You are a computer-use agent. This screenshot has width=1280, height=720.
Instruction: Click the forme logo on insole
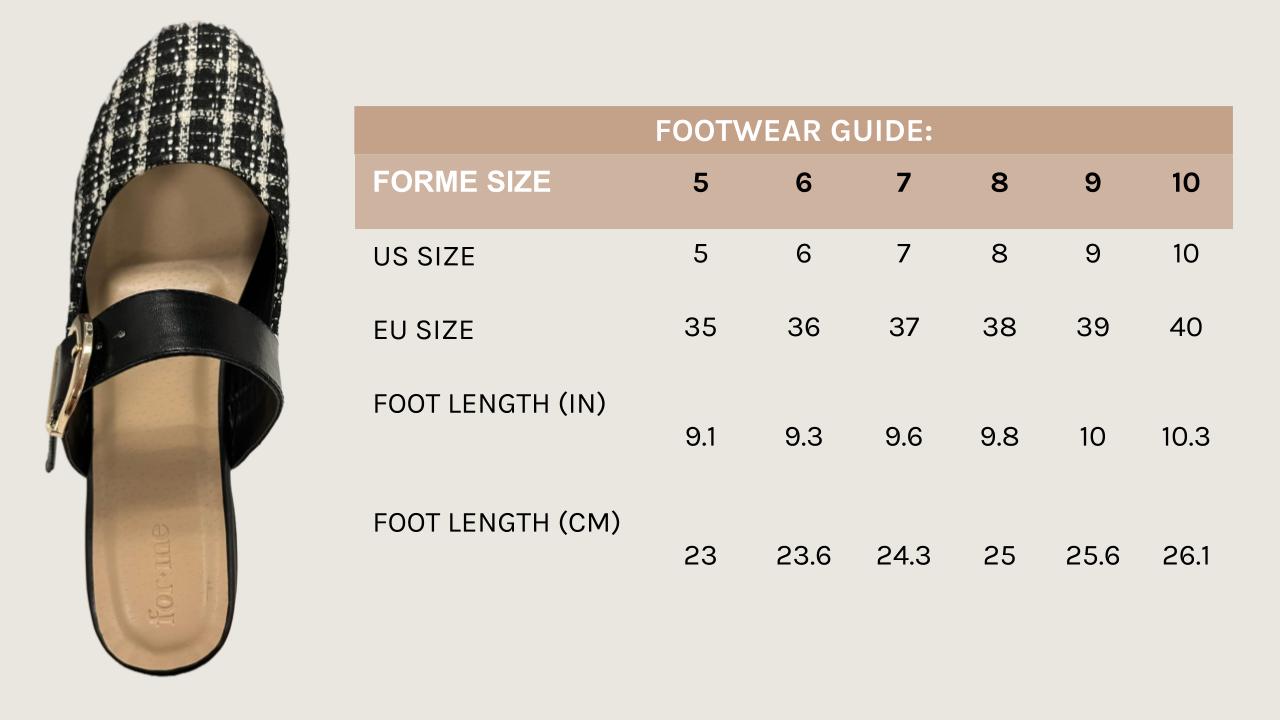pos(163,575)
